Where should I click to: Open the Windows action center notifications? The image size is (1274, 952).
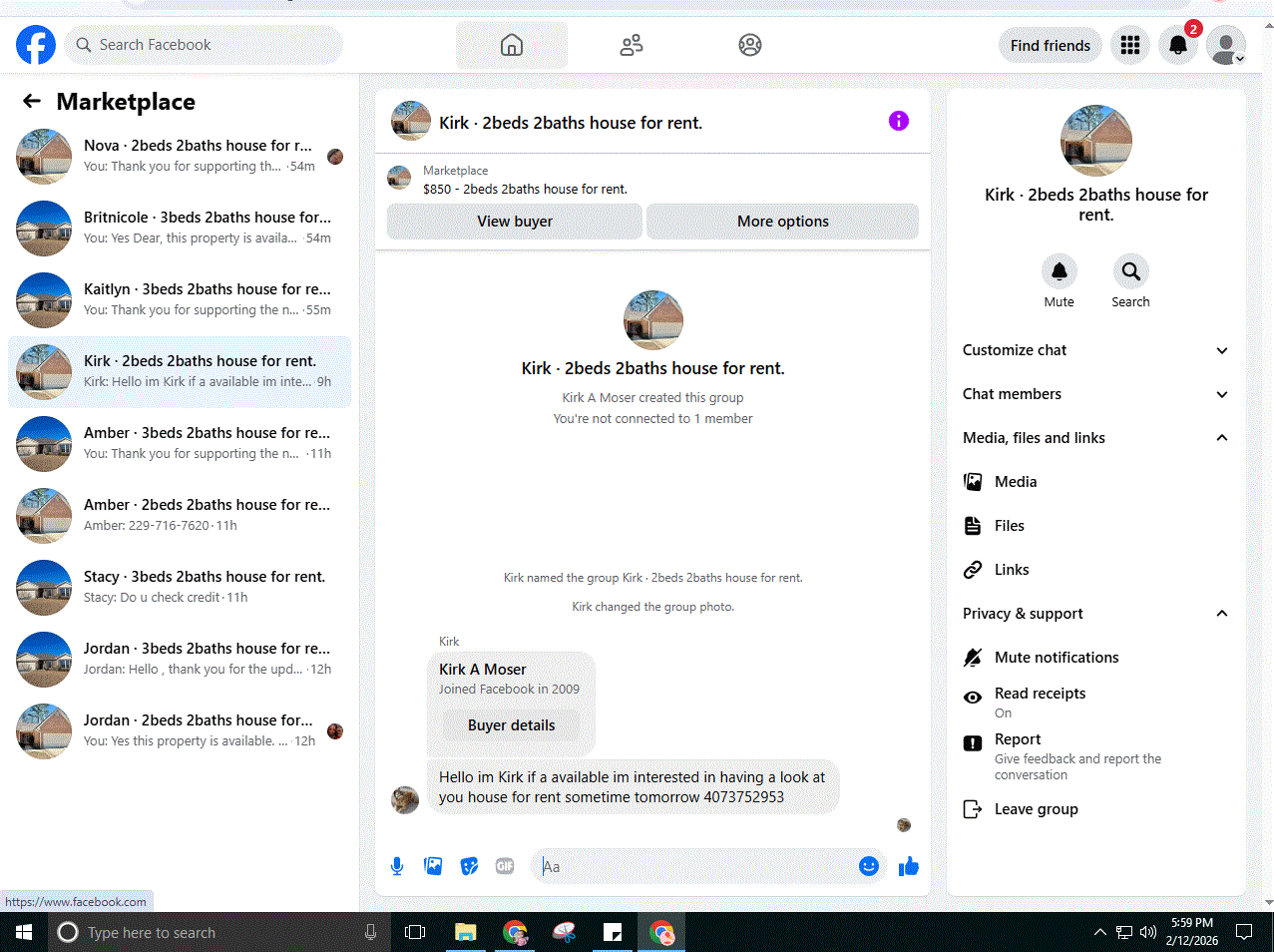point(1244,932)
